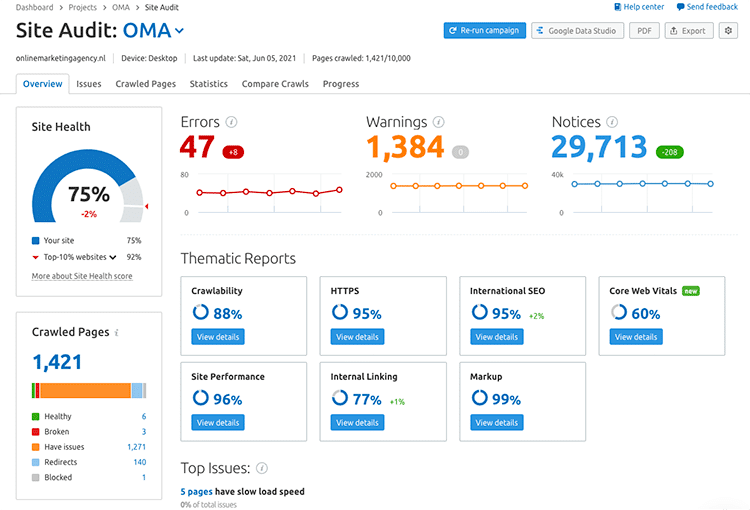Click the info icon next to Crawled Pages

click(117, 332)
